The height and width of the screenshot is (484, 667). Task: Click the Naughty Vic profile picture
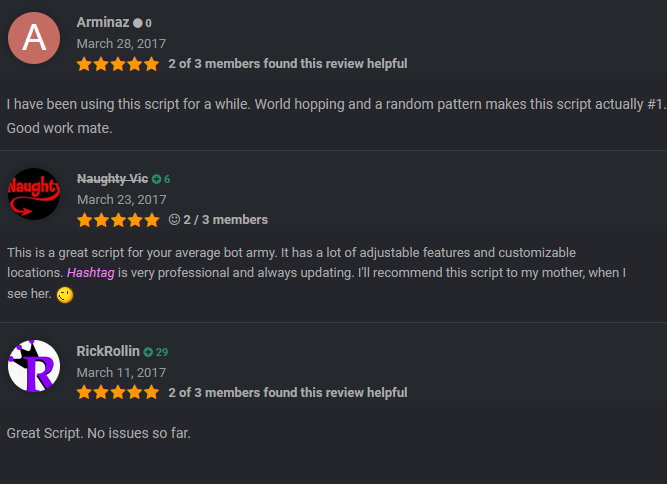click(34, 194)
